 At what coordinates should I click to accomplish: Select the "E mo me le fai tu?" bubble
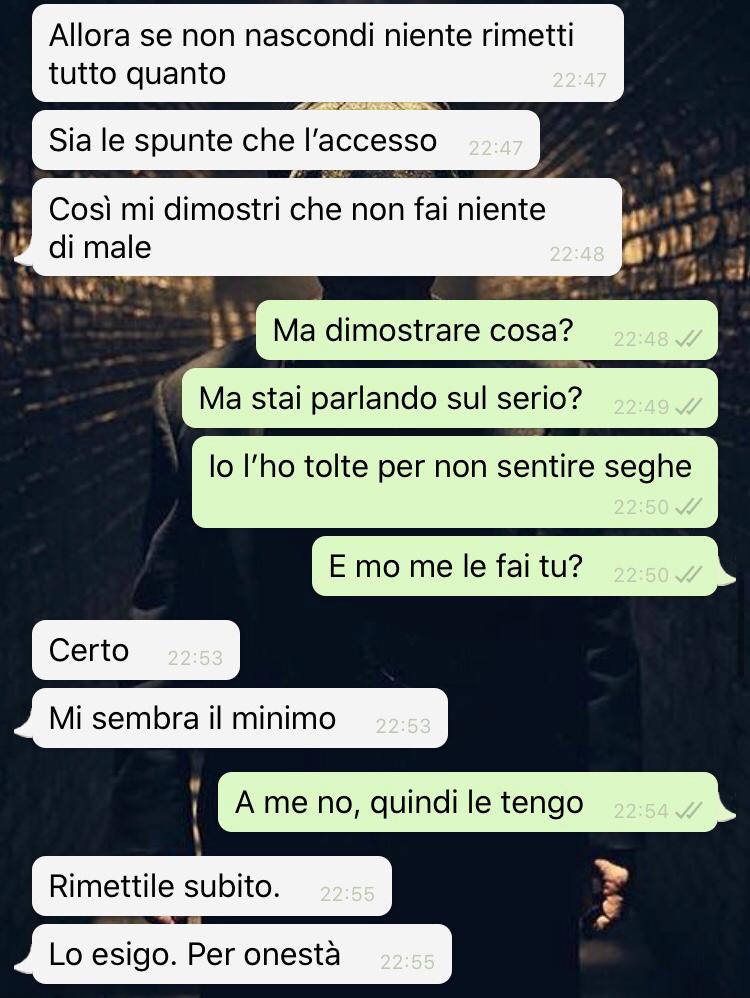(514, 566)
